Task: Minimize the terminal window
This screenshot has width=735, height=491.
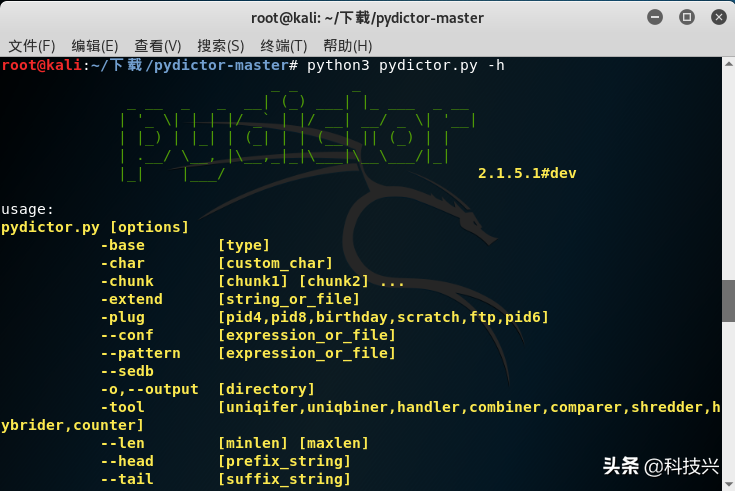Action: click(x=655, y=17)
